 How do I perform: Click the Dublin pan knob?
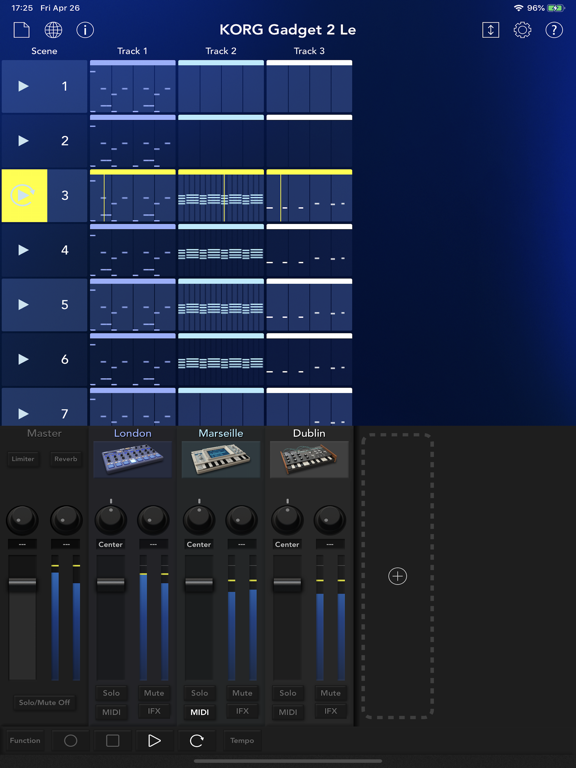point(287,519)
